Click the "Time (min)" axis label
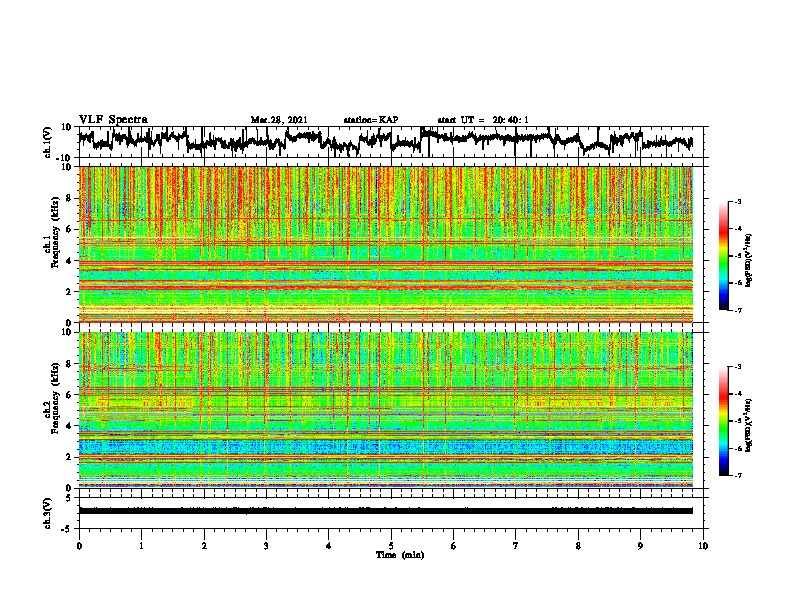Image resolution: width=792 pixels, height=612 pixels. (x=400, y=555)
